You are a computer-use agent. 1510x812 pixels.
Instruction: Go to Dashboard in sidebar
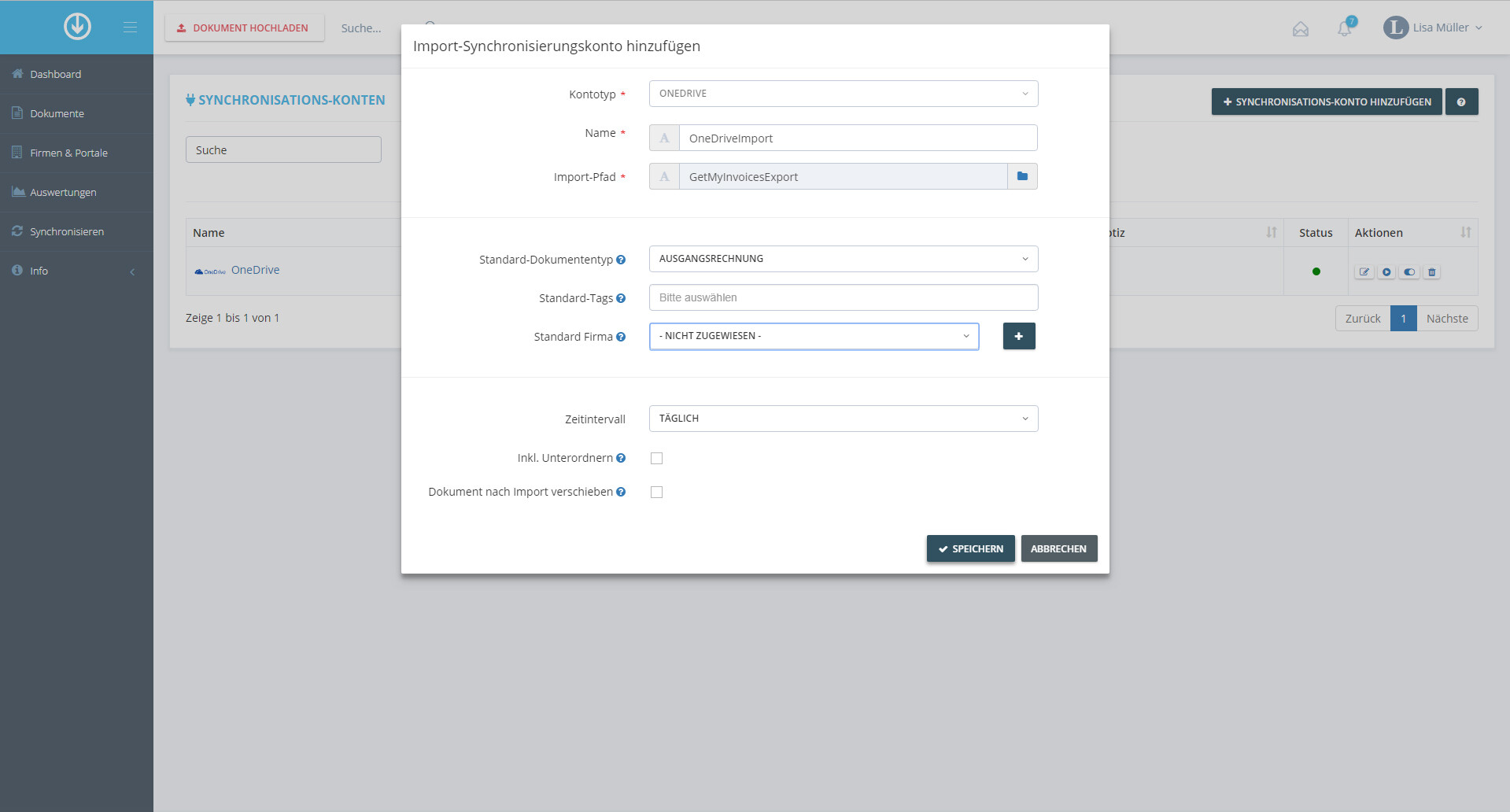[x=76, y=74]
